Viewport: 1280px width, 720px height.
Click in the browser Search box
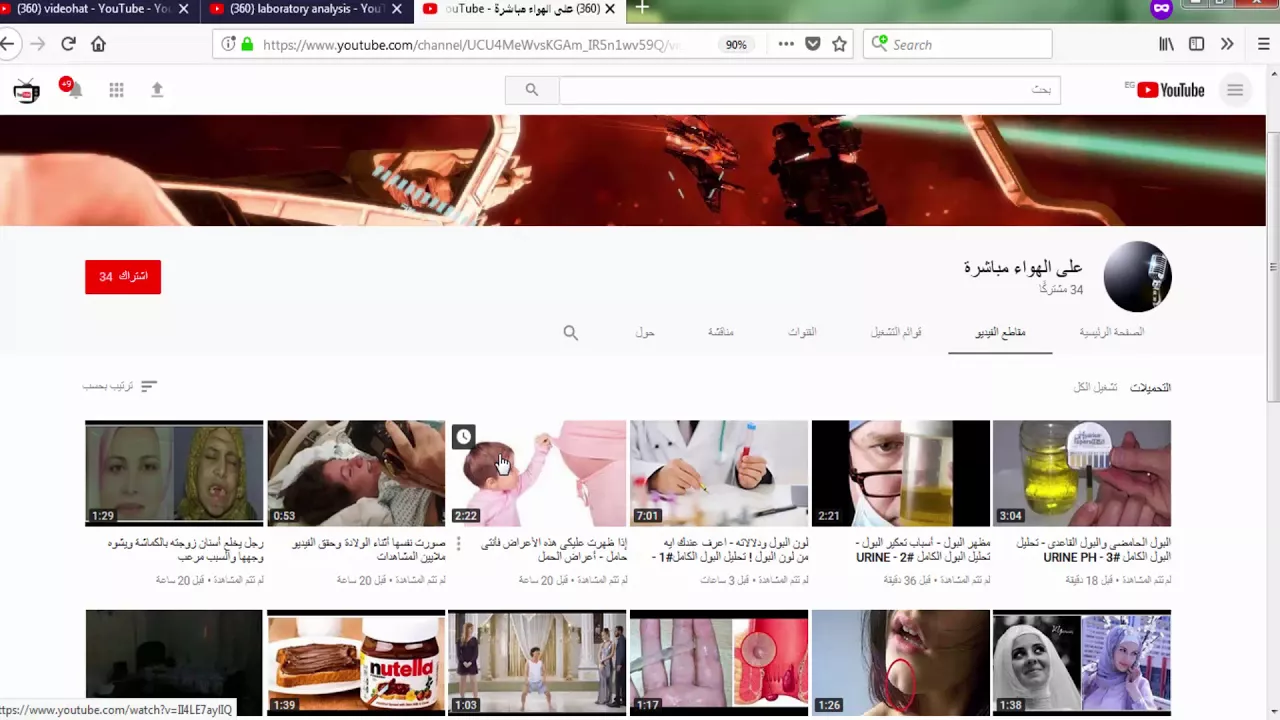pyautogui.click(x=958, y=44)
